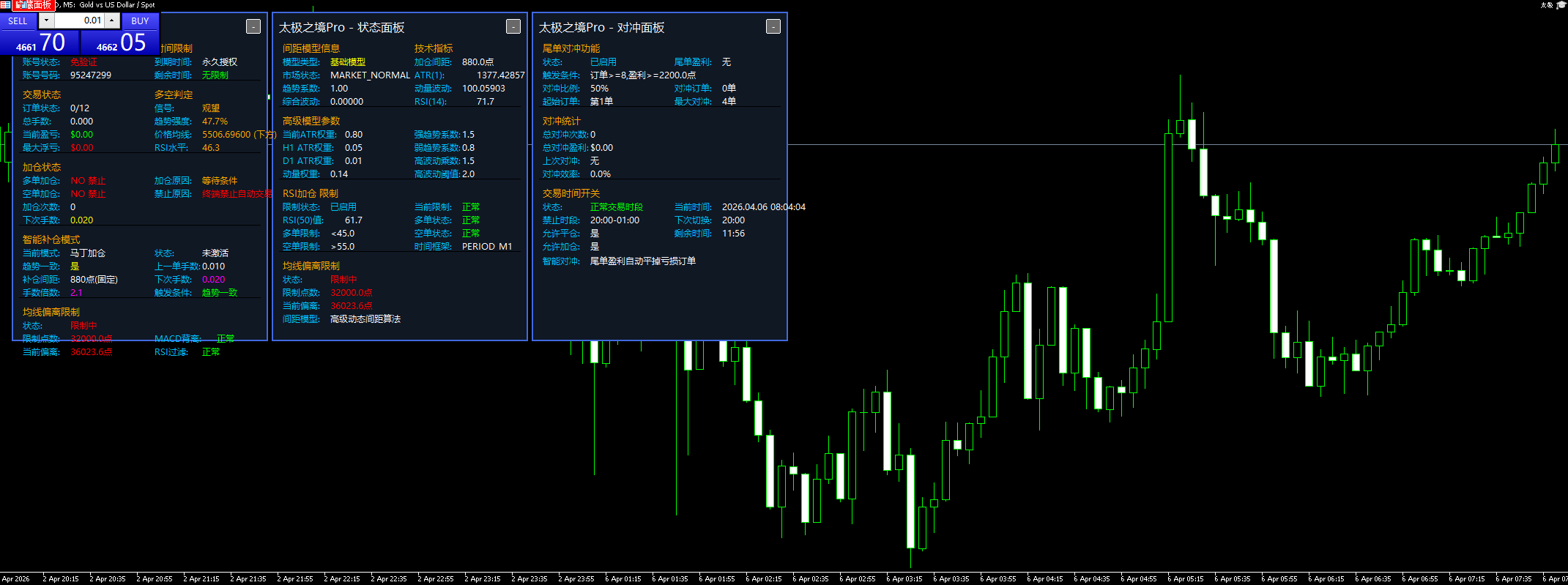The width and height of the screenshot is (1568, 585).
Task: Click the 0.01 volume input field
Action: [79, 21]
